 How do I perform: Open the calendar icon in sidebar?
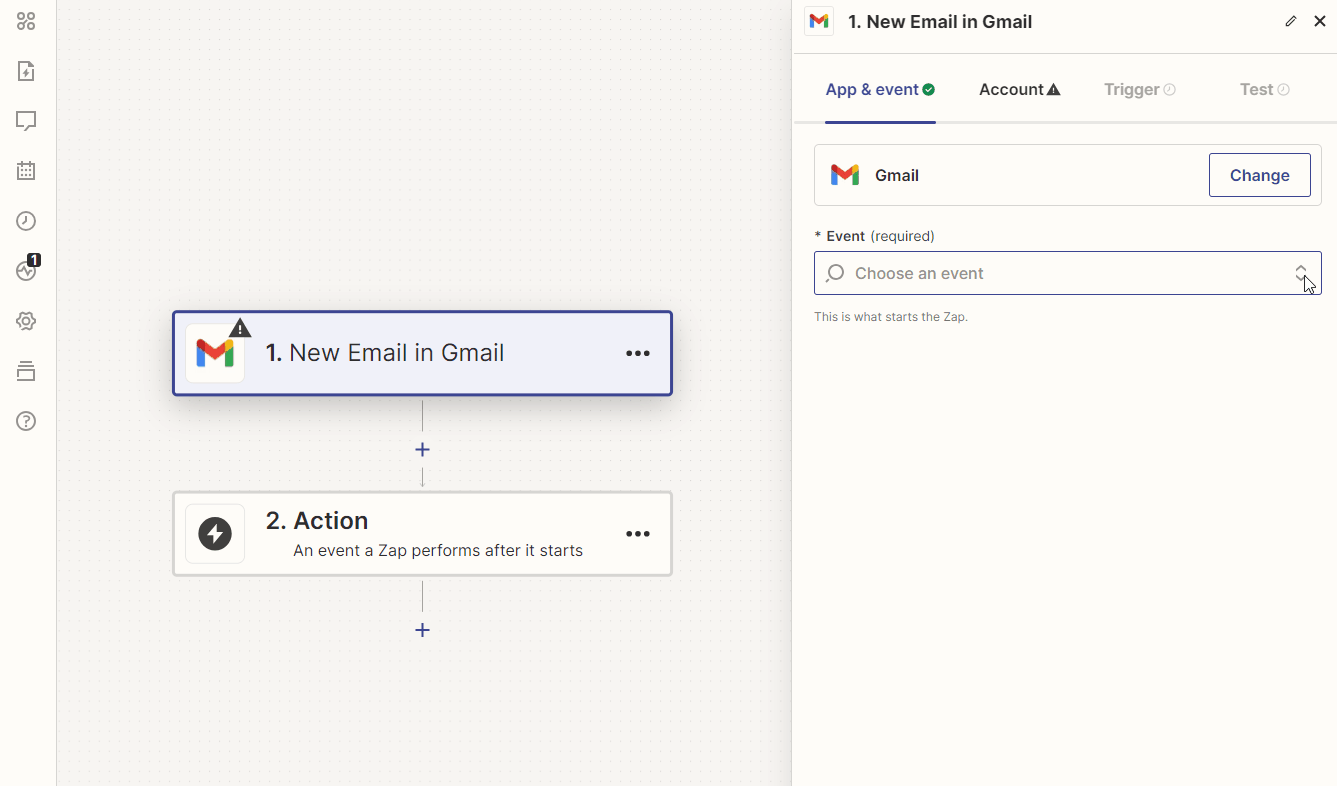coord(26,171)
